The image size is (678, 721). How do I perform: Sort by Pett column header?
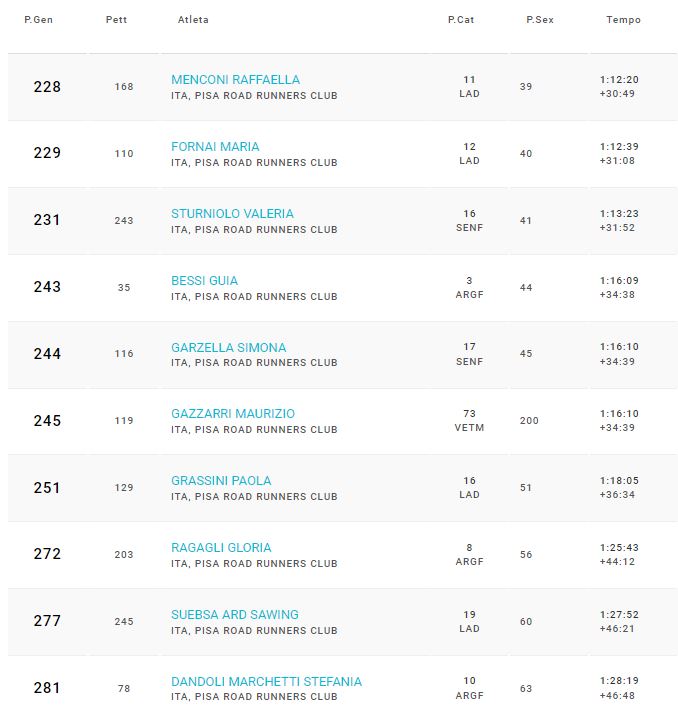click(x=116, y=20)
